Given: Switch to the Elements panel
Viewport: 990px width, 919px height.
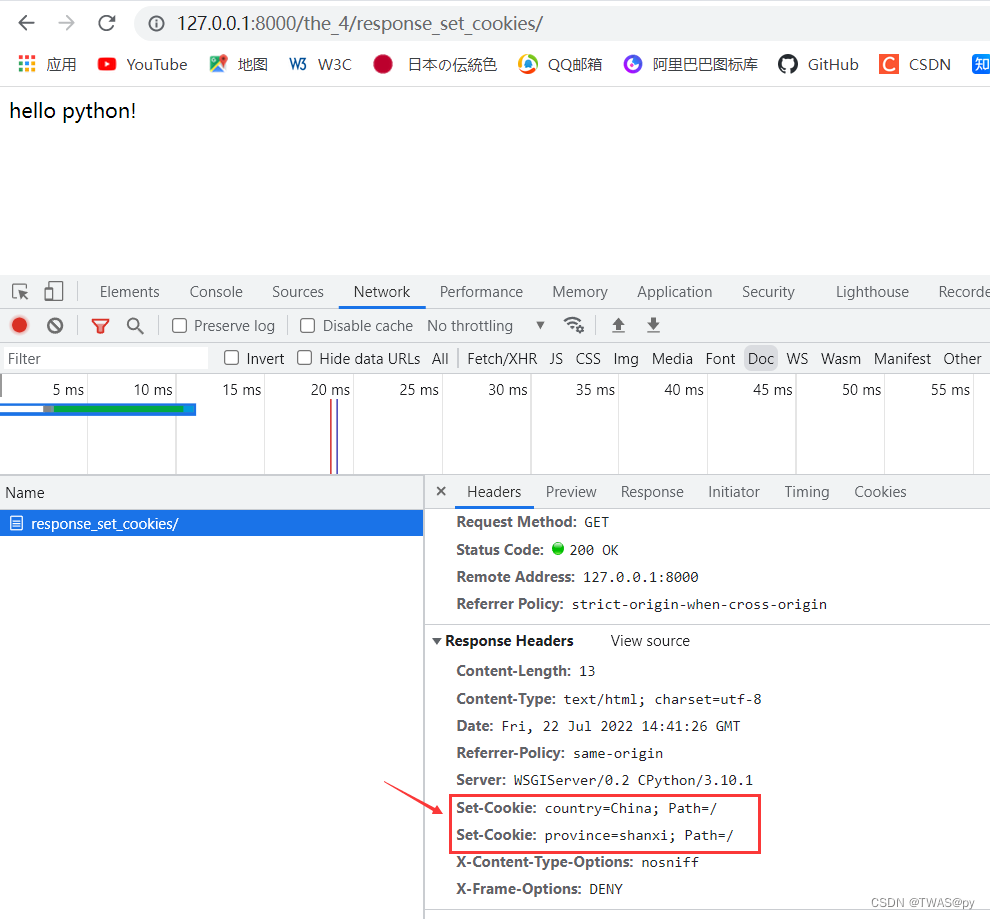Looking at the screenshot, I should click(129, 291).
